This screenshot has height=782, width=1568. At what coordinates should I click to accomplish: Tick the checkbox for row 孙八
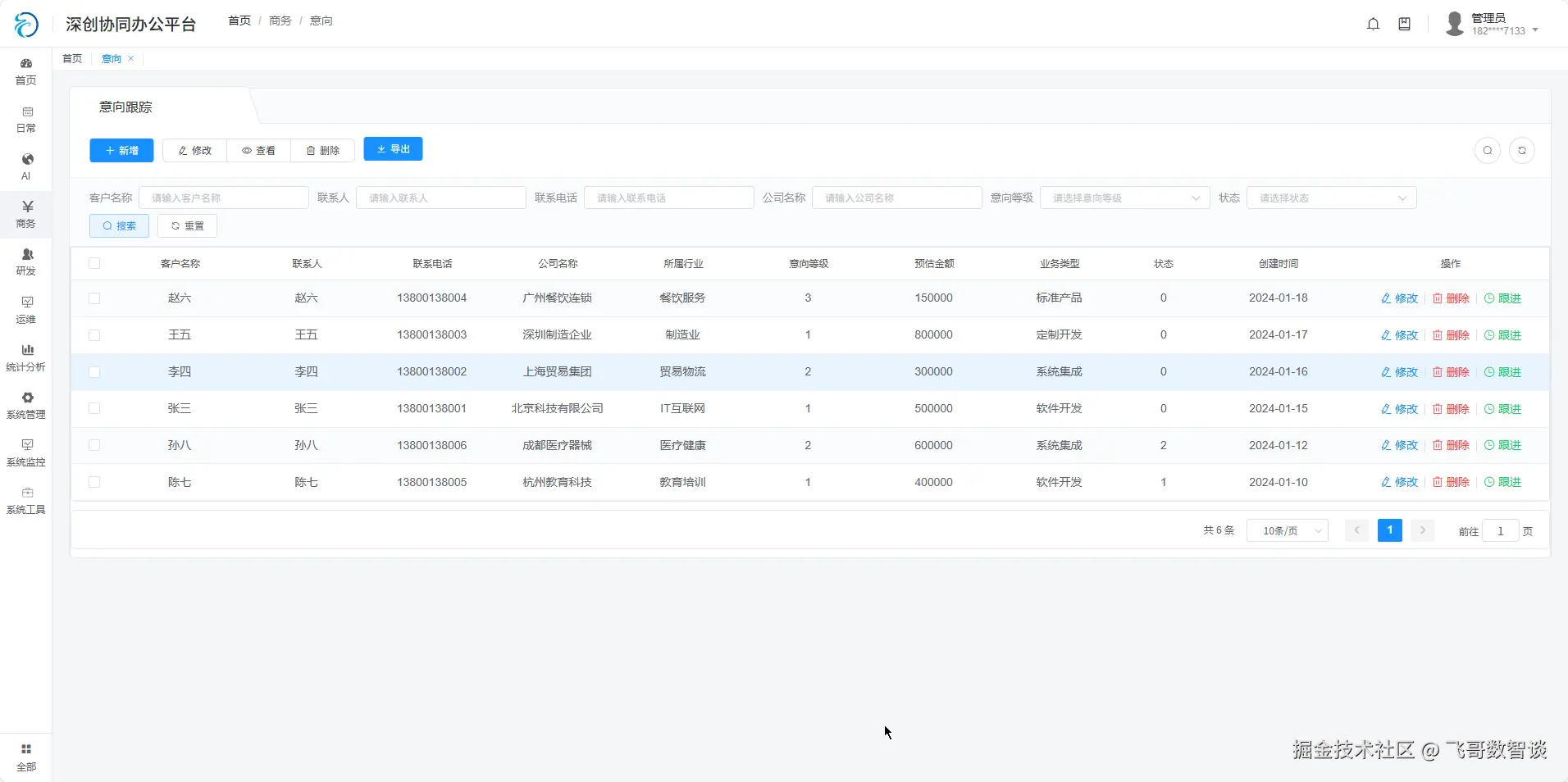click(x=94, y=445)
